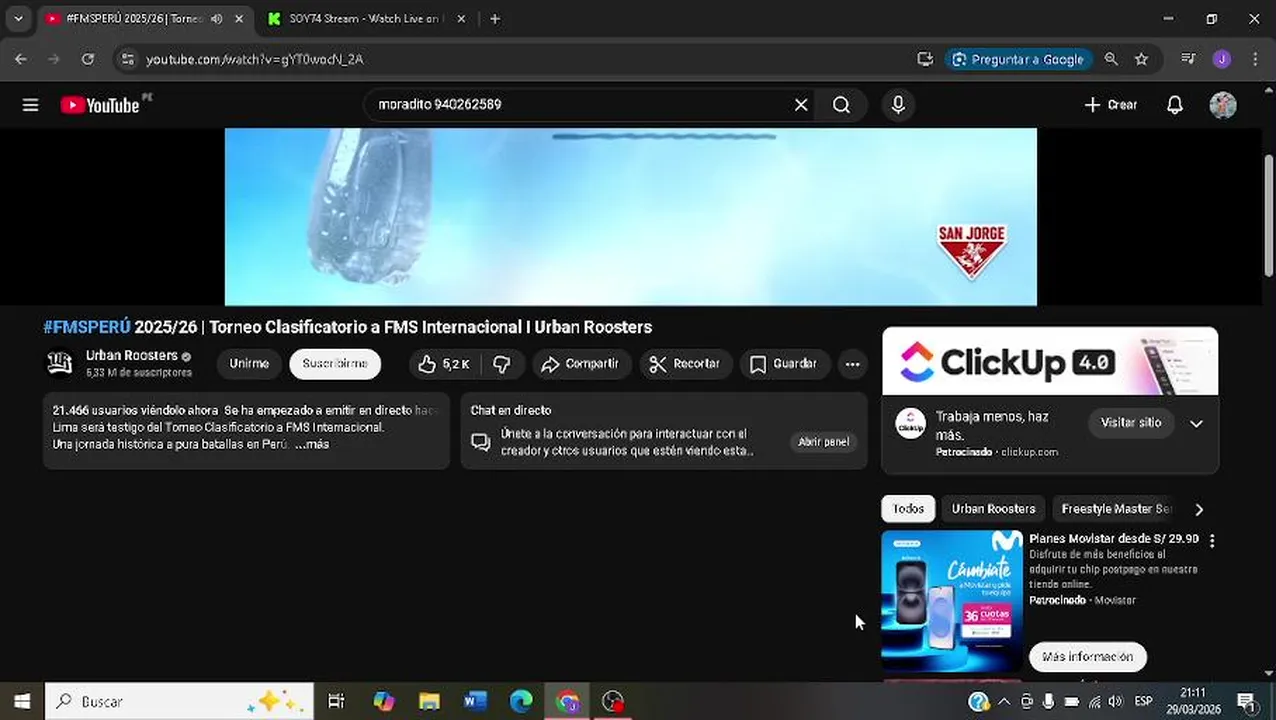
Task: Start voice search with microphone
Action: pyautogui.click(x=898, y=105)
